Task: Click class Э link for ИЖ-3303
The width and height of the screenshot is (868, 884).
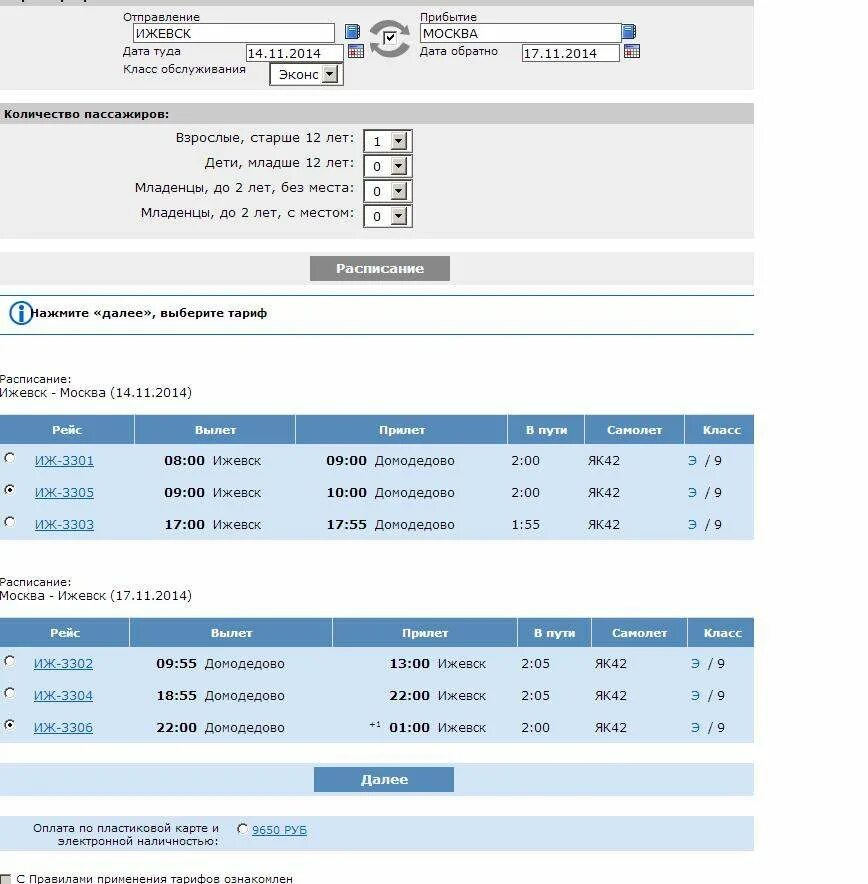Action: 692,525
